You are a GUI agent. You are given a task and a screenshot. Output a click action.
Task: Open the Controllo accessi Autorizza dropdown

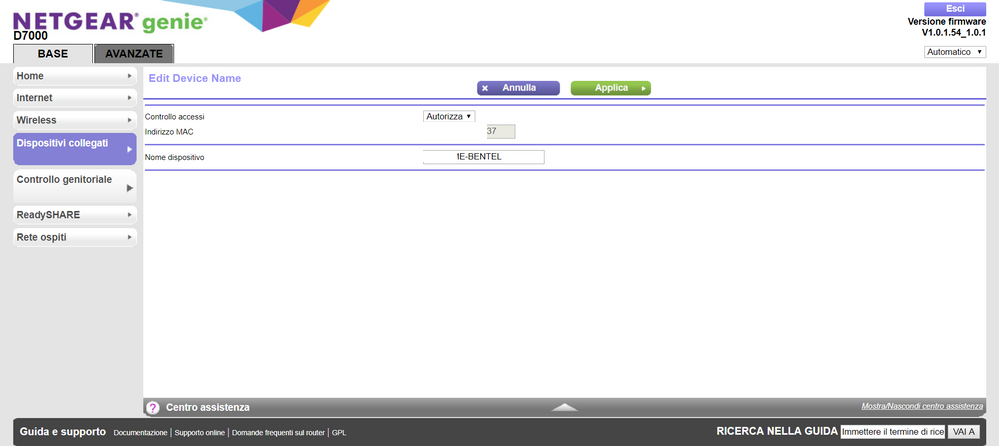coord(449,117)
